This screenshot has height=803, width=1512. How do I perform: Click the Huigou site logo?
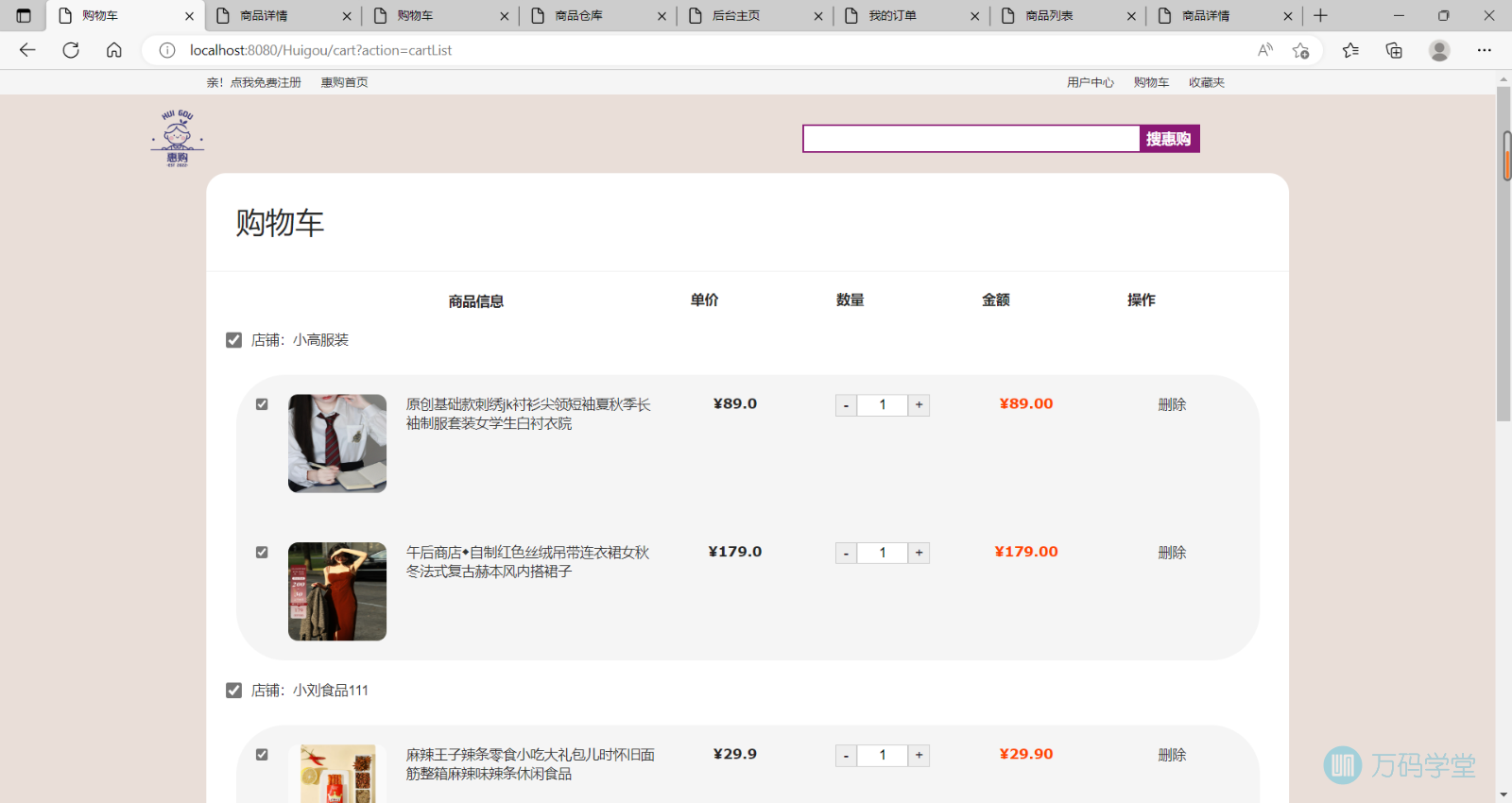[x=178, y=138]
